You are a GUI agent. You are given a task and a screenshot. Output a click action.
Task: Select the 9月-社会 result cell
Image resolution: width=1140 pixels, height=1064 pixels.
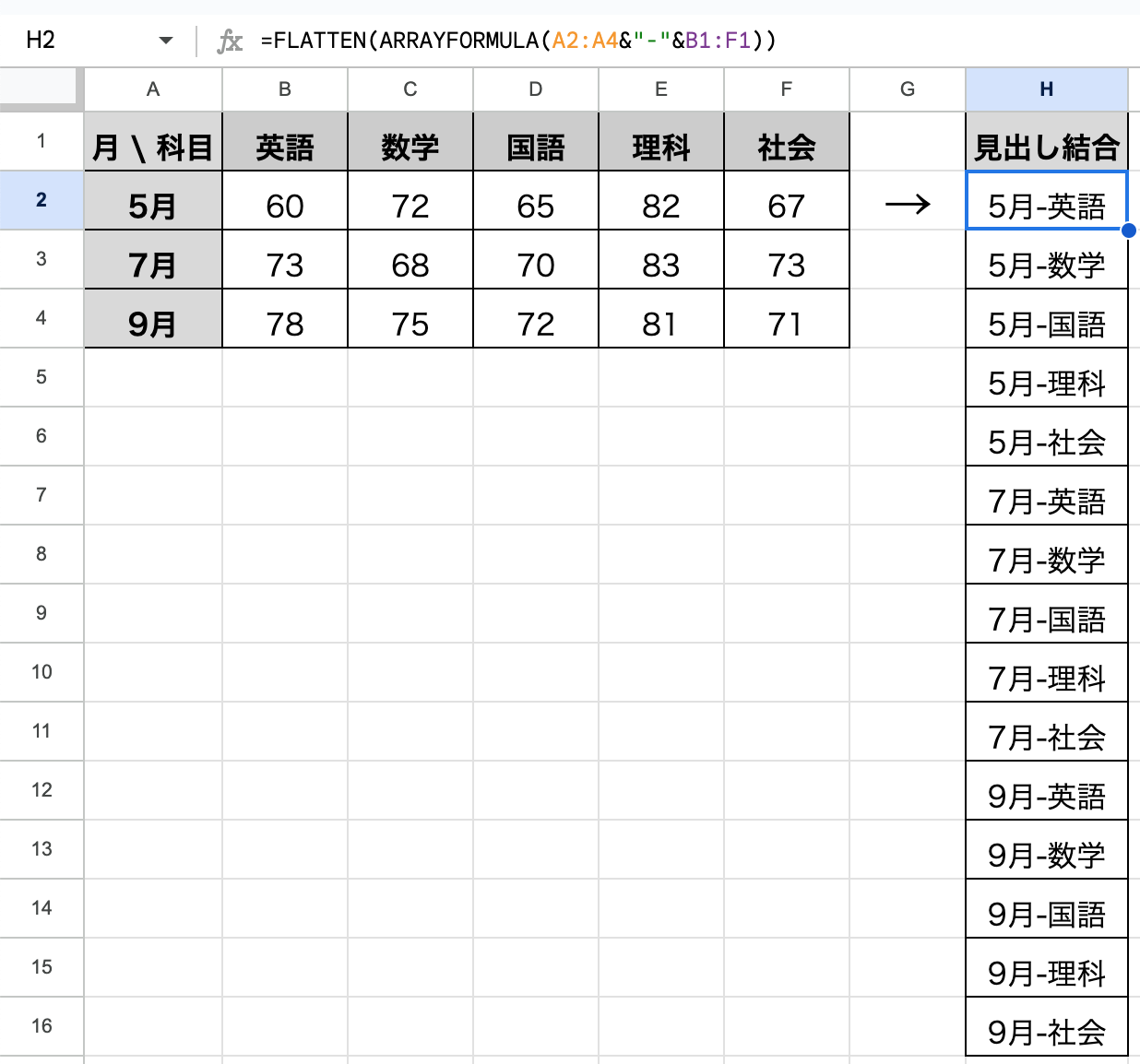(x=1046, y=1026)
